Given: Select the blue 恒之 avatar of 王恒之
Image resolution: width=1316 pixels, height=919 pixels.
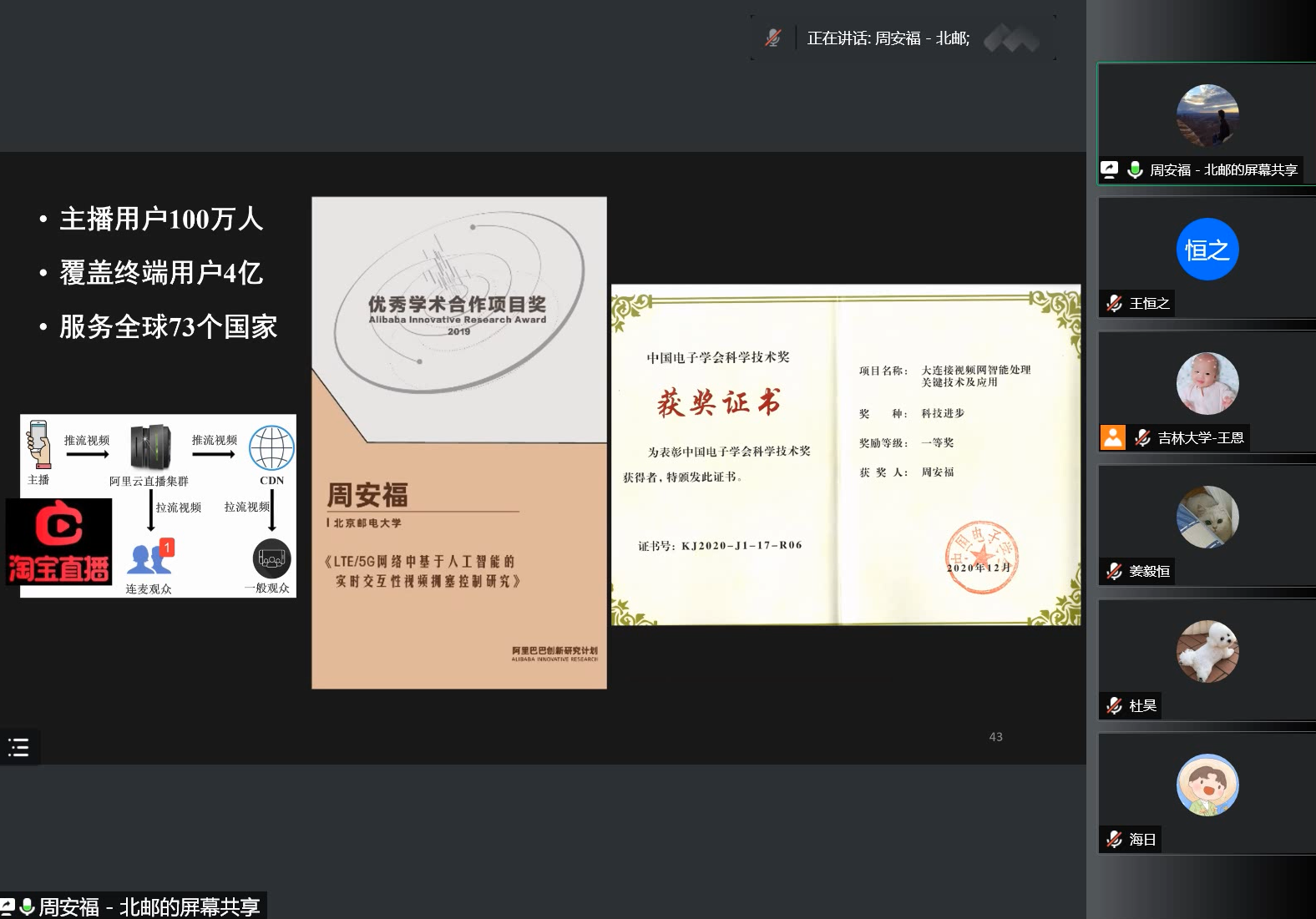Looking at the screenshot, I should point(1207,250).
